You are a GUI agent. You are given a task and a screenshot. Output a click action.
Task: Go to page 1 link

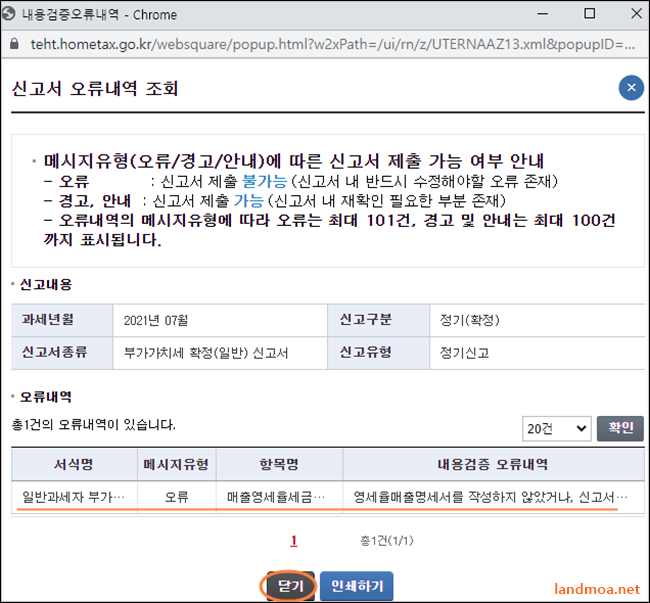293,540
